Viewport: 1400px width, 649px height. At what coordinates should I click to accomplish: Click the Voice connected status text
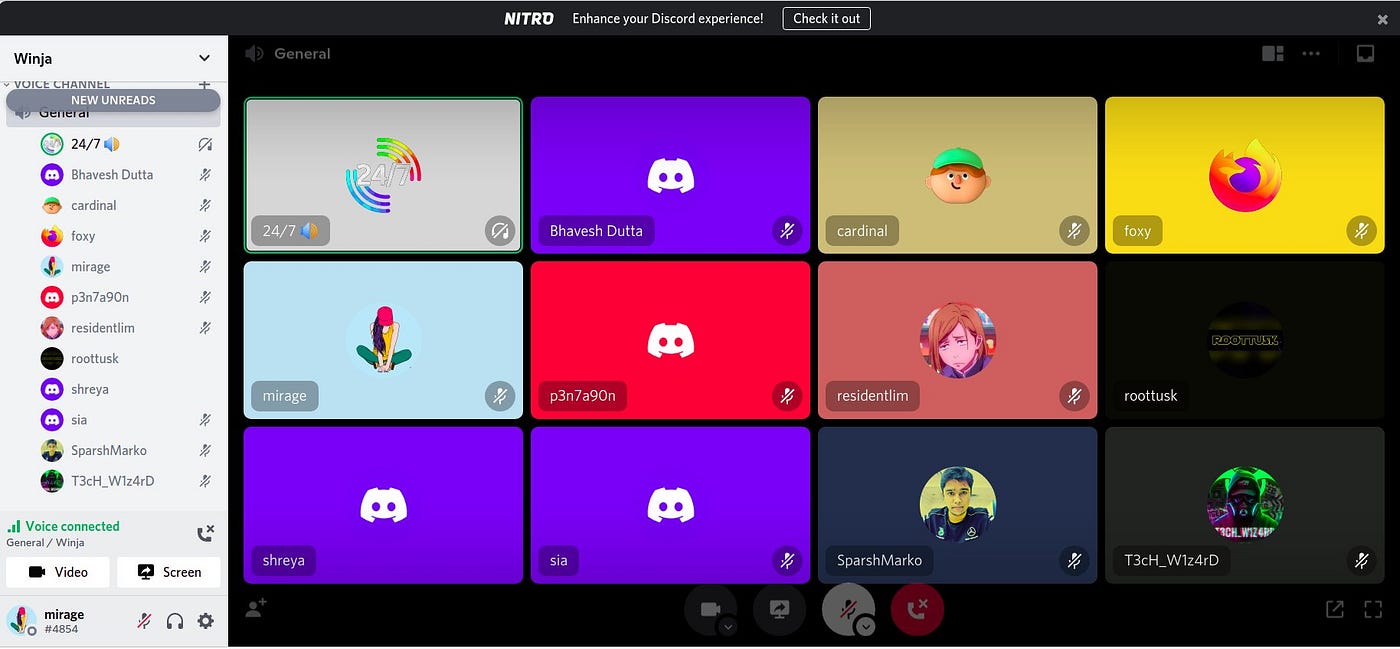pos(72,526)
